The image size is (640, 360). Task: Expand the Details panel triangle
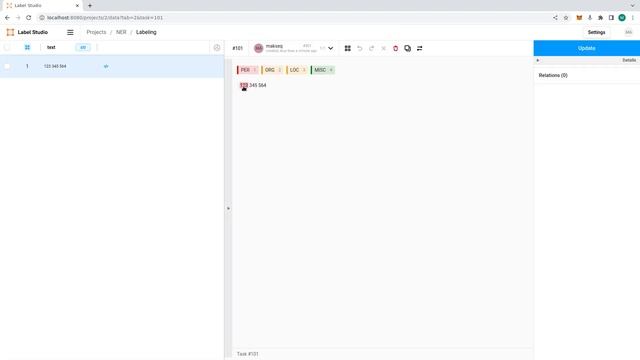538,60
